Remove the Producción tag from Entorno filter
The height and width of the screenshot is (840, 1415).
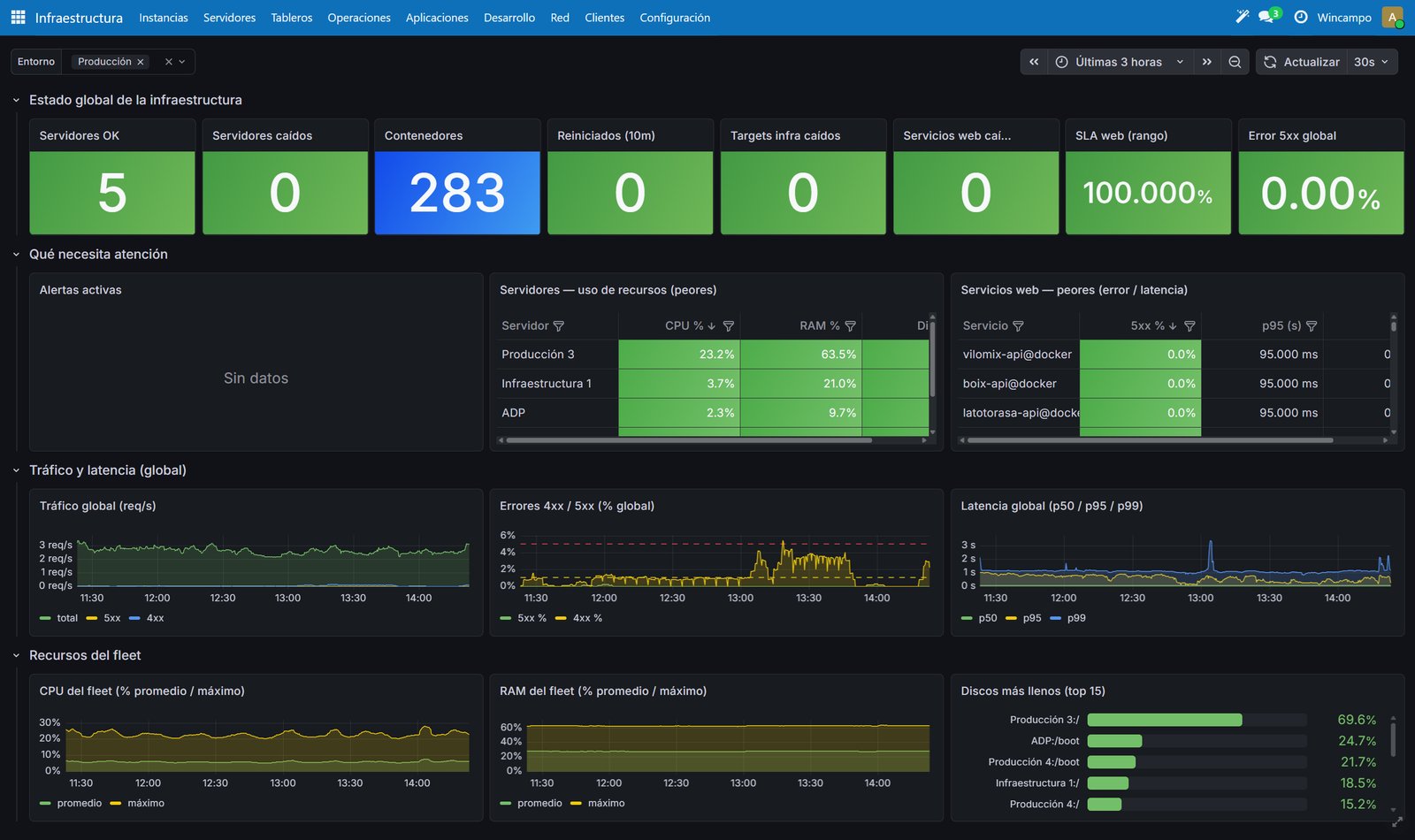[141, 62]
